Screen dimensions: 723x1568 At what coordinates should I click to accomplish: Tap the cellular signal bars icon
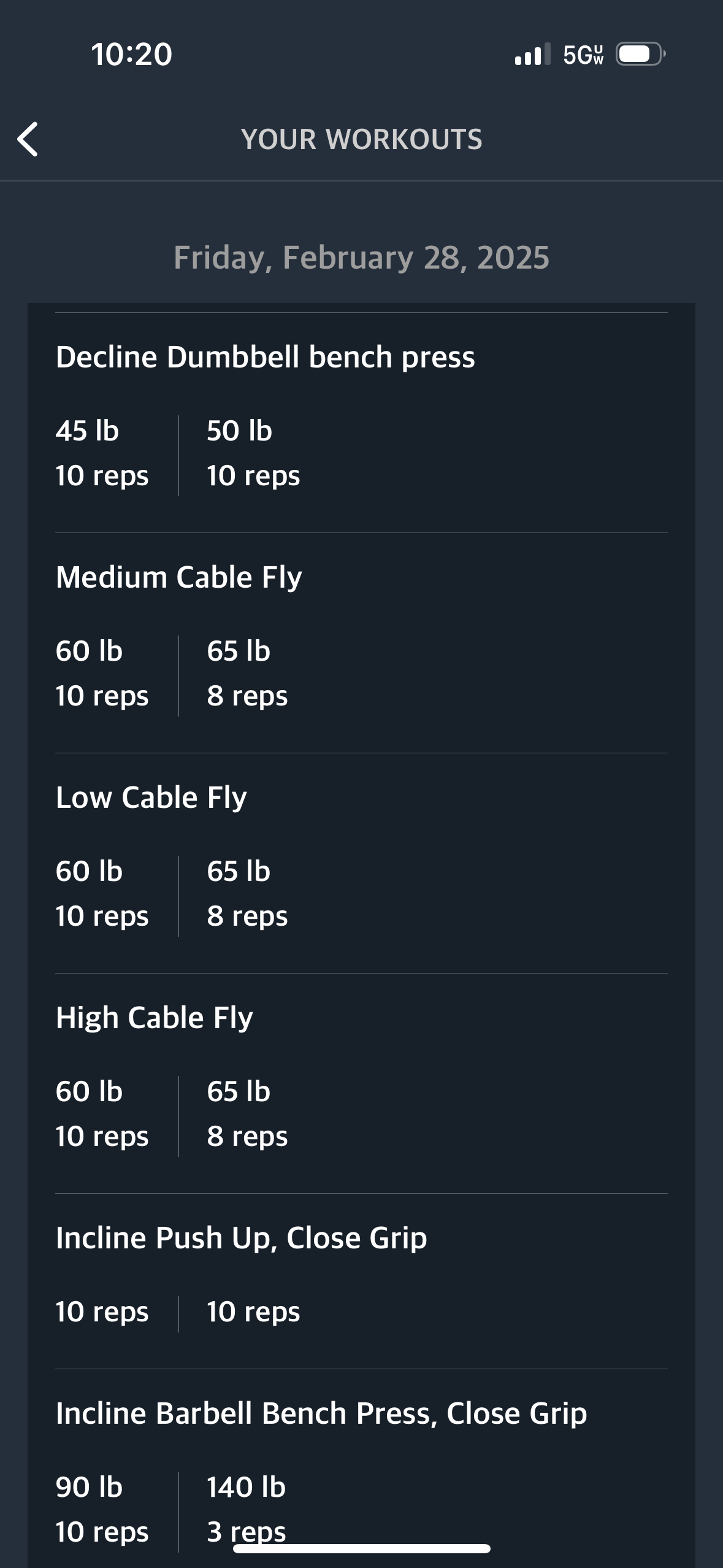tap(532, 54)
